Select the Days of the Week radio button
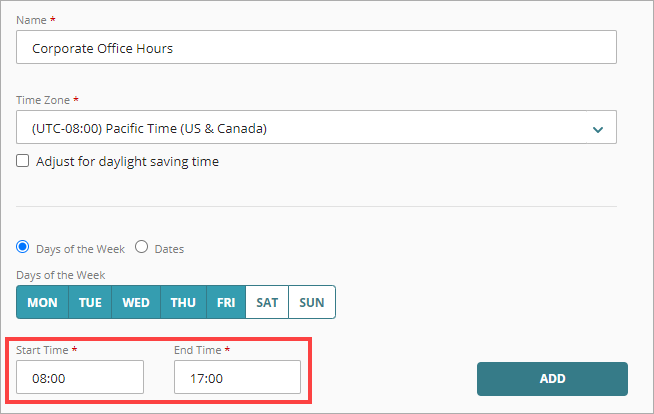 click(x=23, y=248)
